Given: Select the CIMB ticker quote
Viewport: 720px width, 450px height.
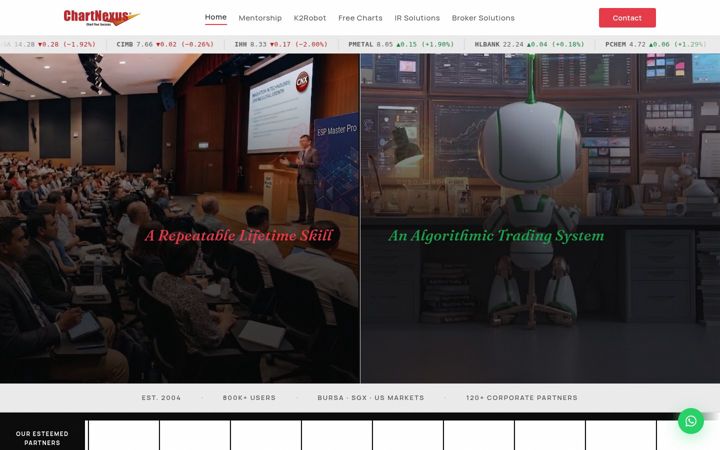Looking at the screenshot, I should pyautogui.click(x=165, y=45).
